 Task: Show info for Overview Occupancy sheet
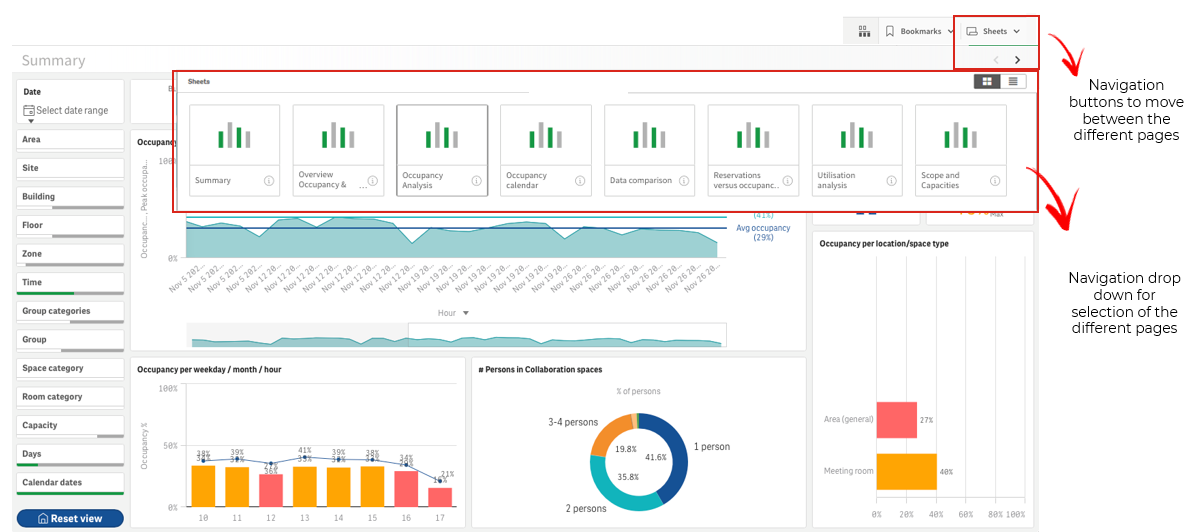[373, 181]
